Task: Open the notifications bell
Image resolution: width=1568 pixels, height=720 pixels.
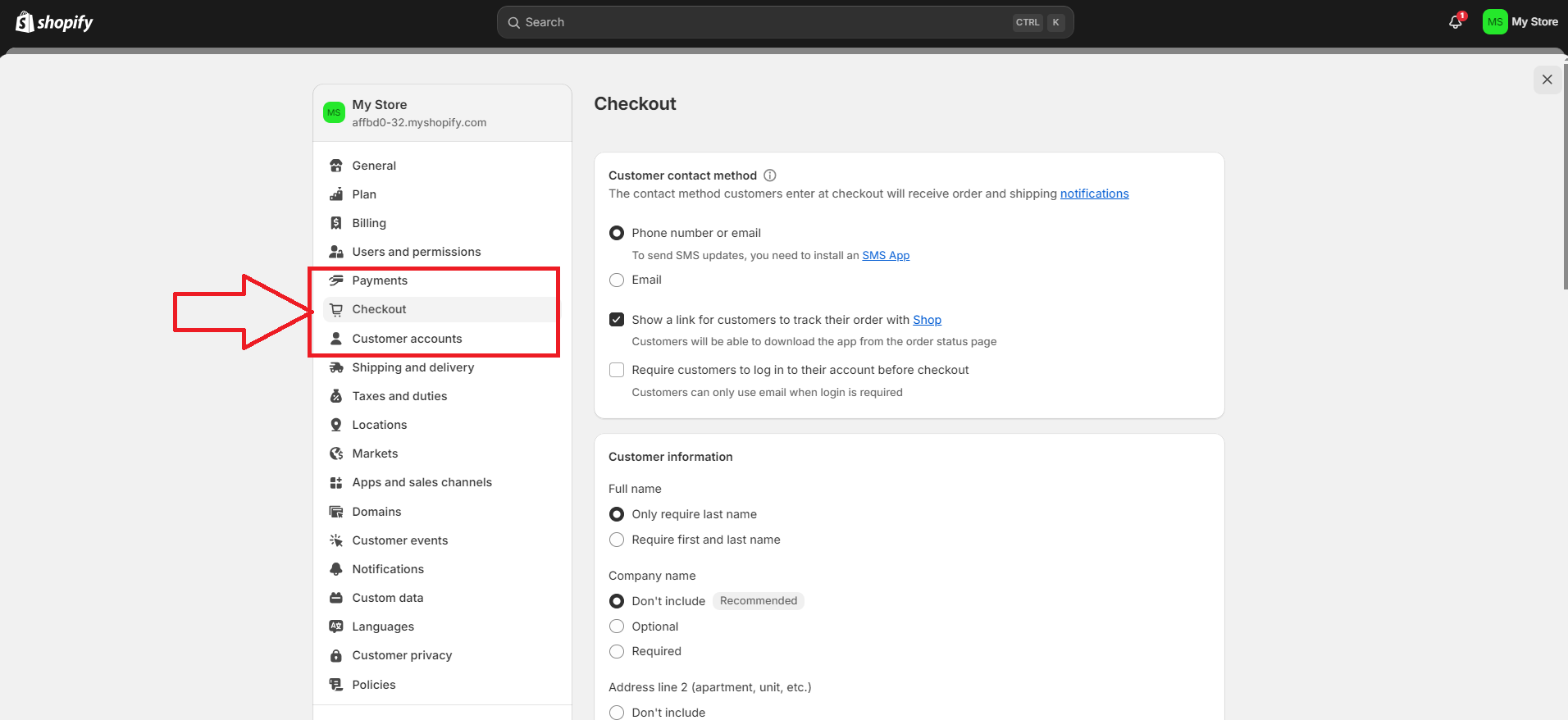Action: coord(1456,22)
